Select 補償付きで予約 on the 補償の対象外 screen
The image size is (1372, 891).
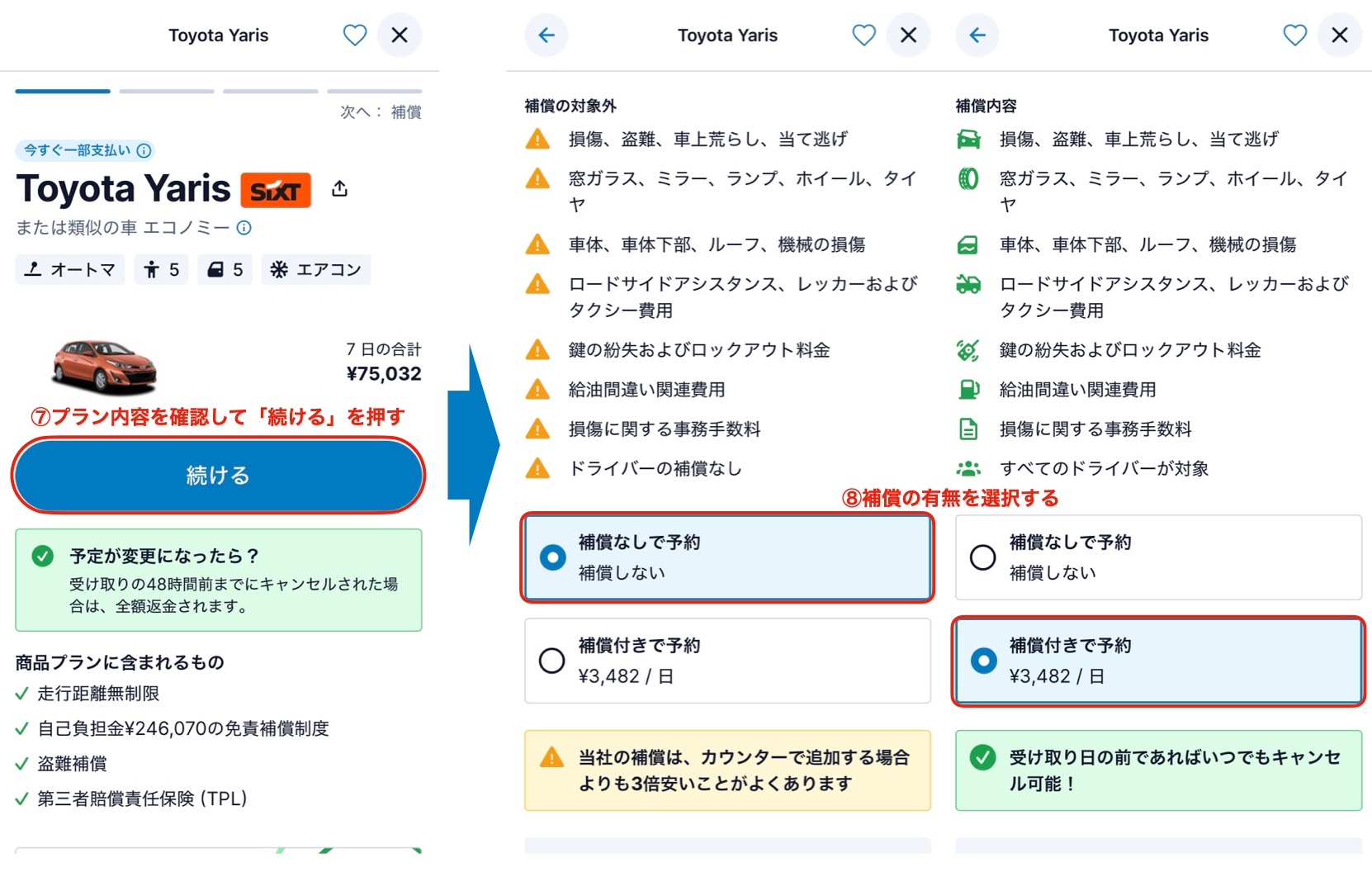pos(727,661)
